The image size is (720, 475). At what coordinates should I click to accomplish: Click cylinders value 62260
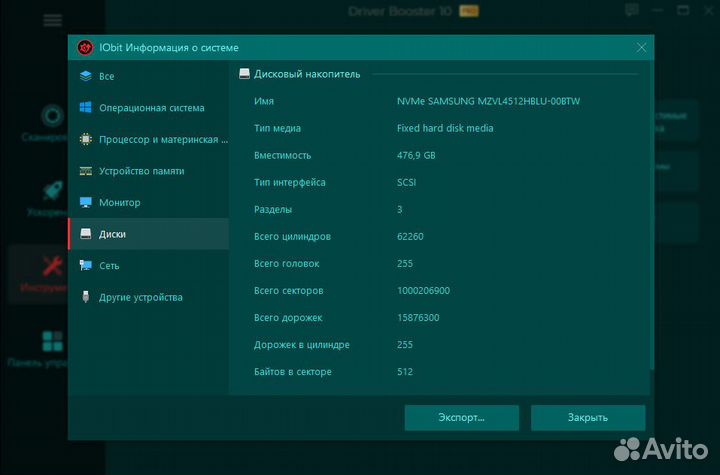pyautogui.click(x=410, y=237)
